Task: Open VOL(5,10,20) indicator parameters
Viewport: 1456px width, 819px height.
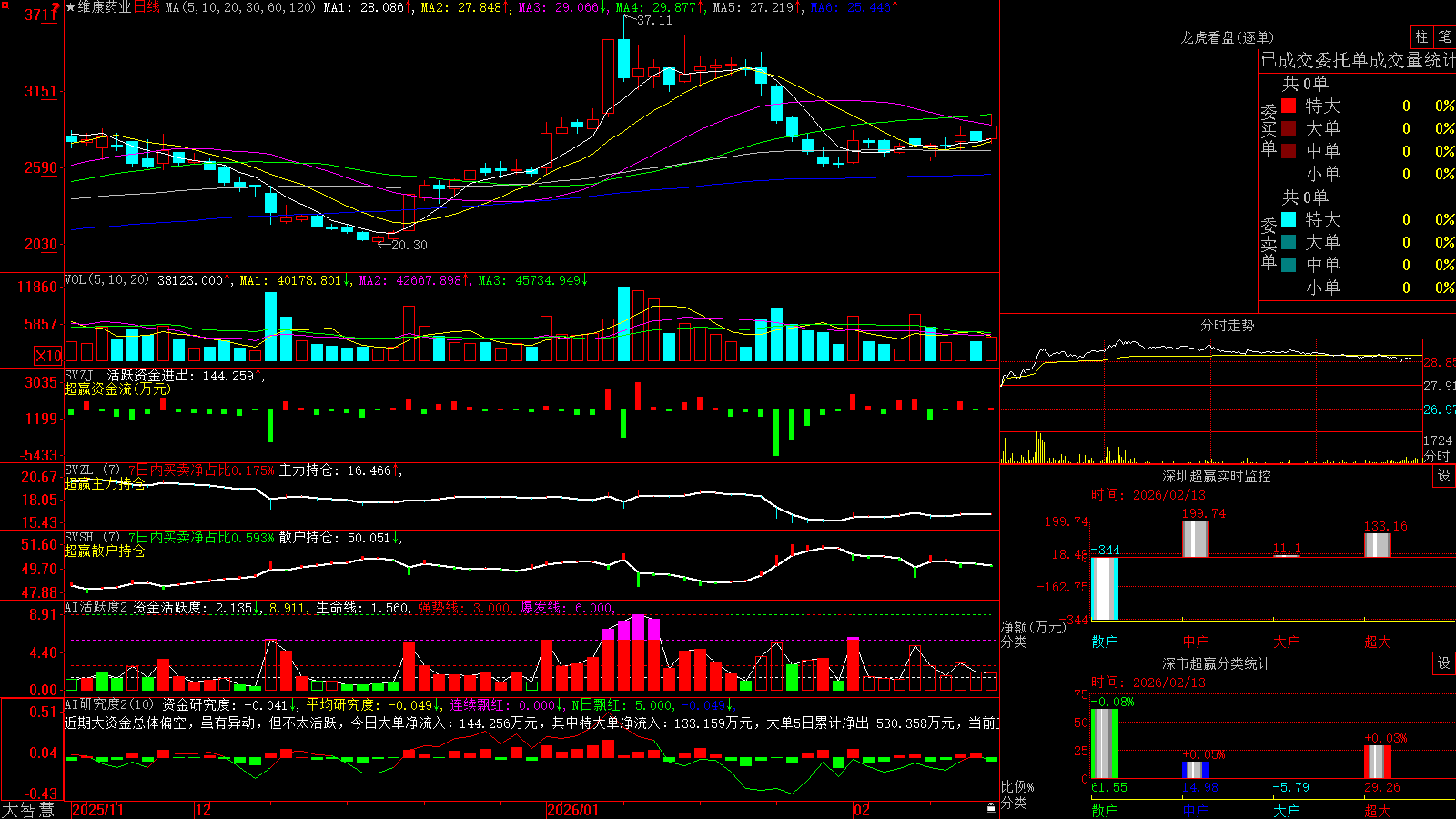Action: click(107, 280)
